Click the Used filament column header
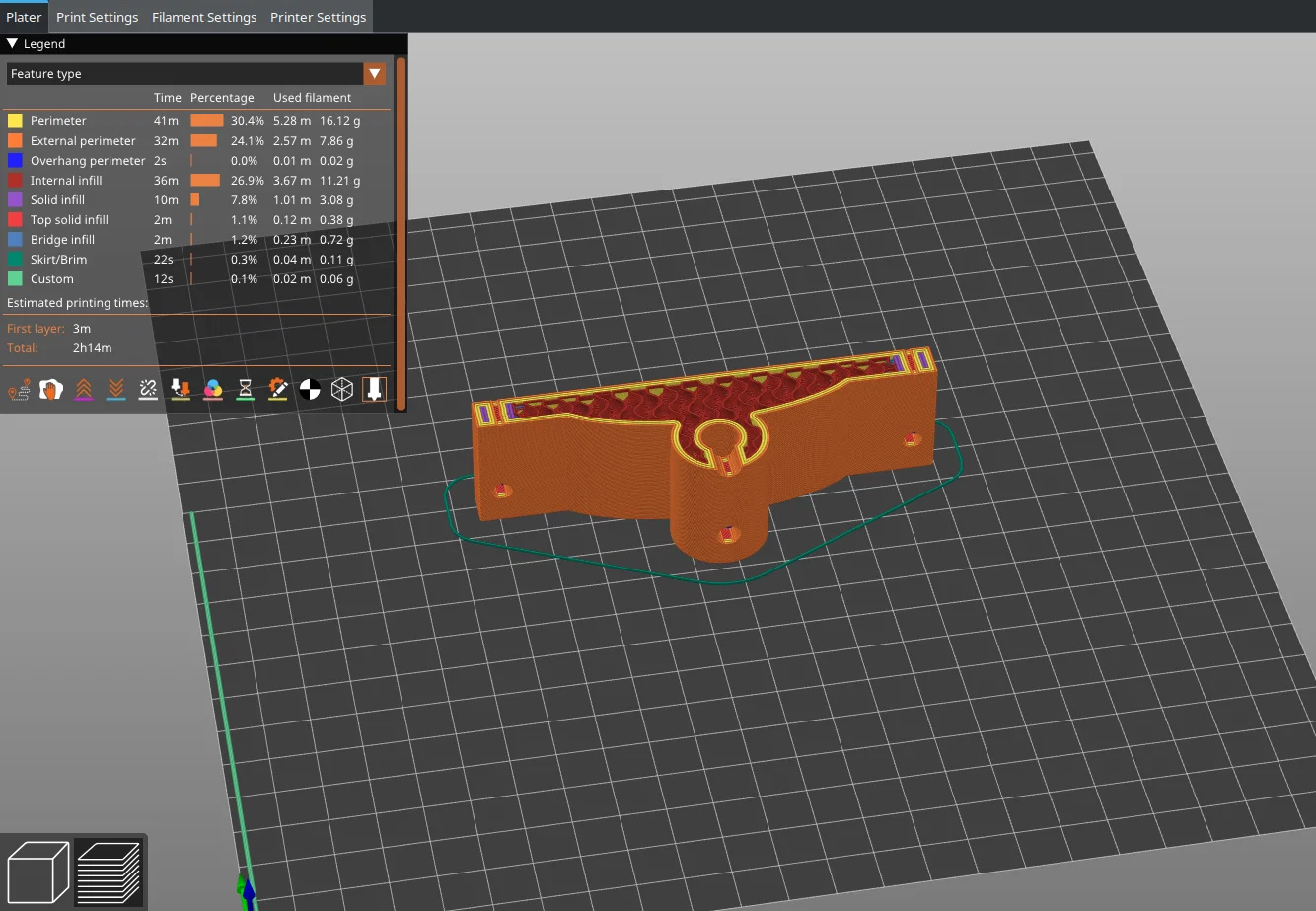Screen dimensions: 1316x911 [312, 98]
